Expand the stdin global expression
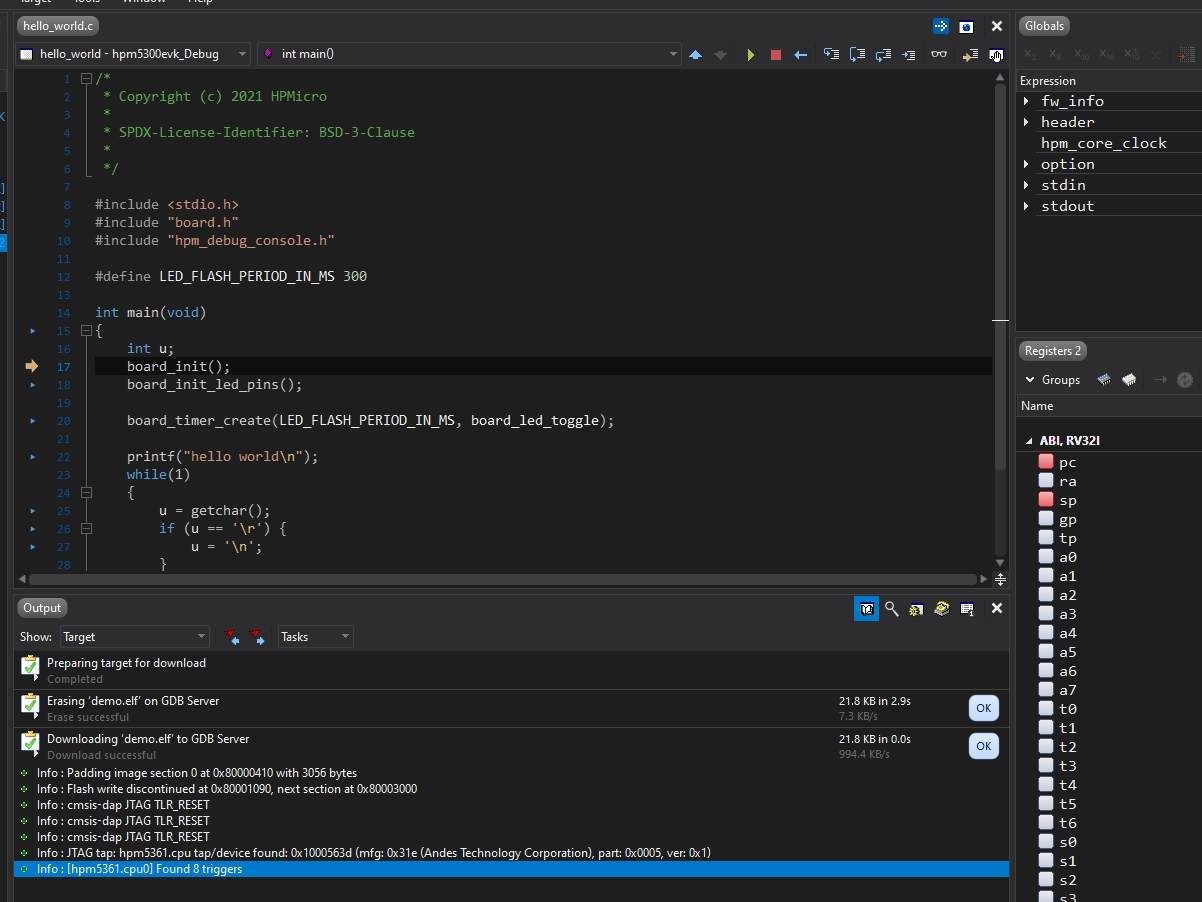 [x=1026, y=185]
